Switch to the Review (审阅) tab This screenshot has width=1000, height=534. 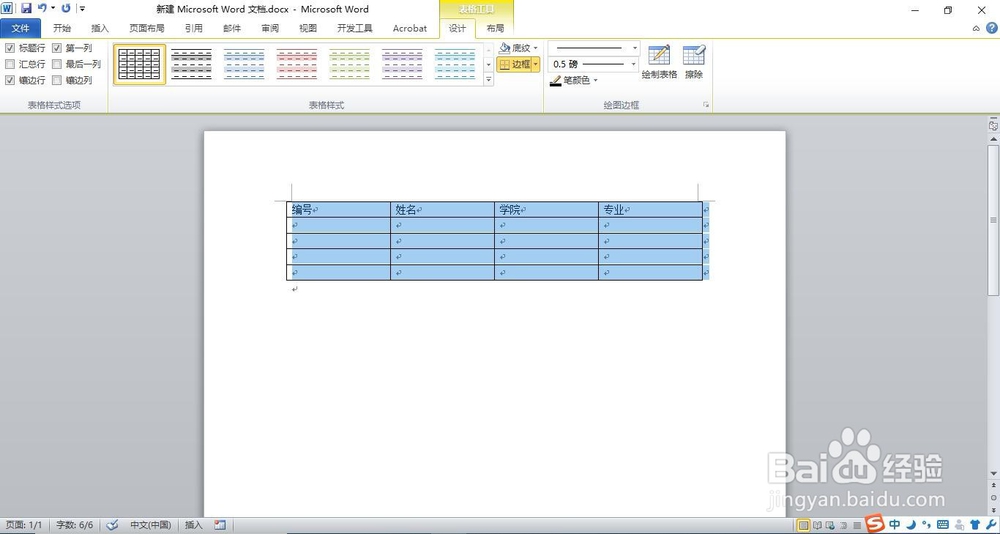click(270, 28)
